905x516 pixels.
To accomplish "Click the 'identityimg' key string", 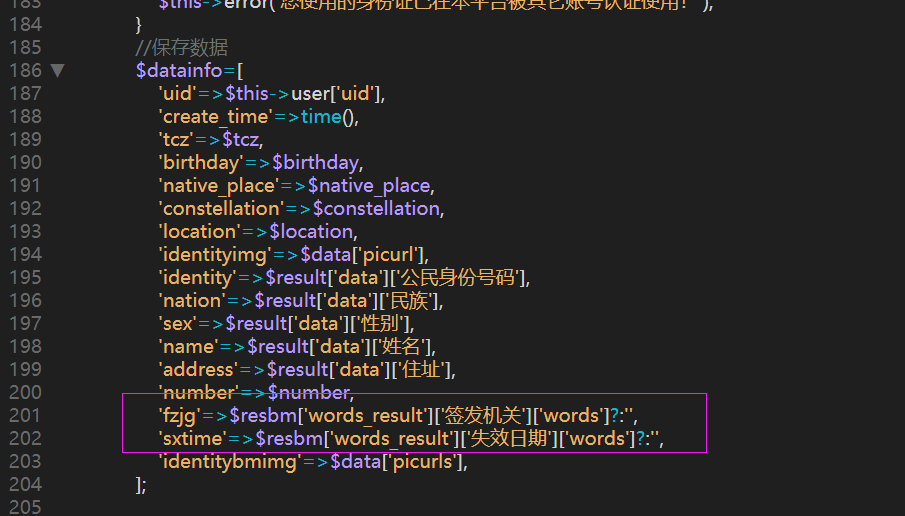I will [210, 255].
